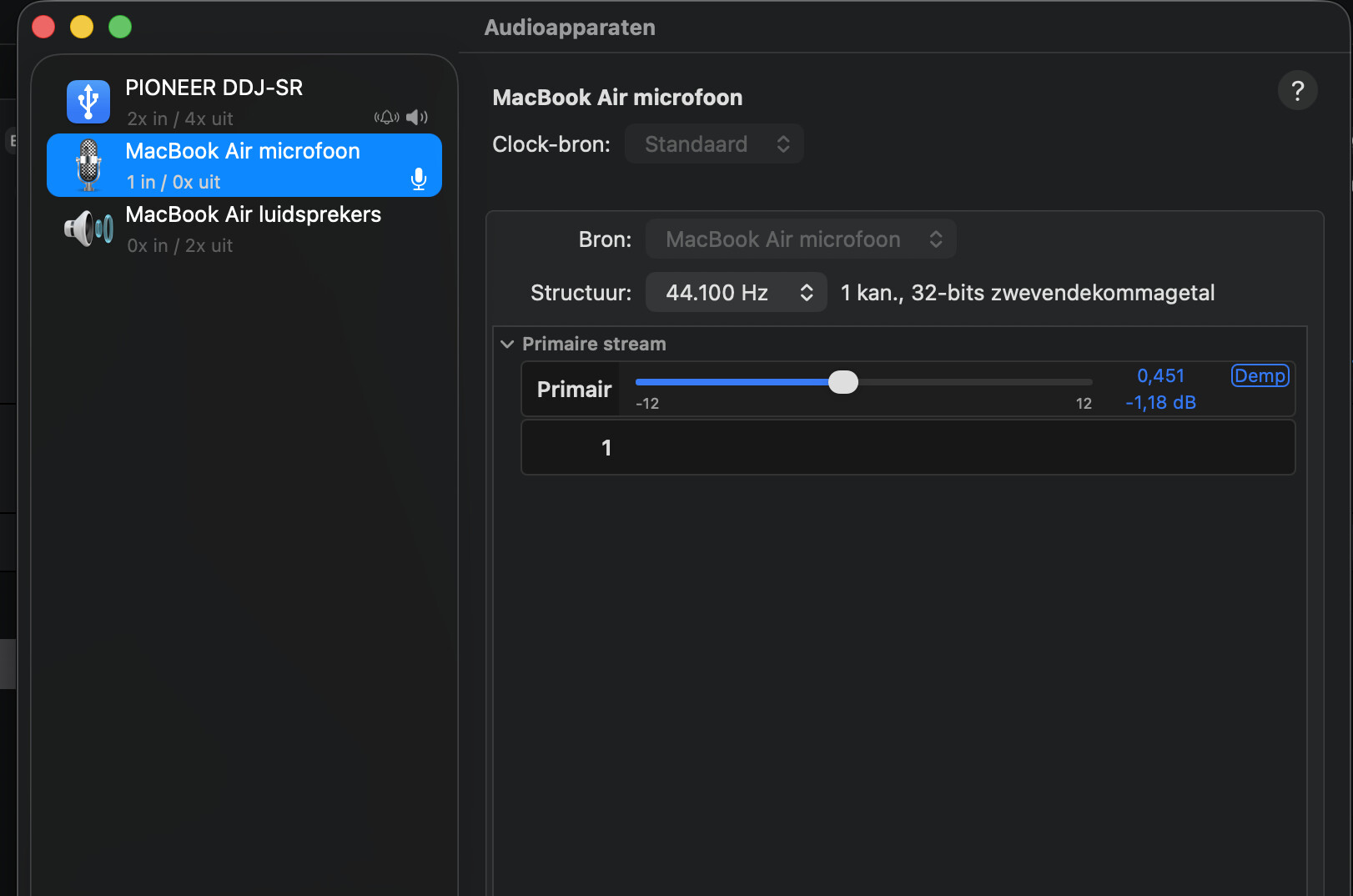
Task: Select MacBook Air luidsprekers device name
Action: pyautogui.click(x=253, y=215)
